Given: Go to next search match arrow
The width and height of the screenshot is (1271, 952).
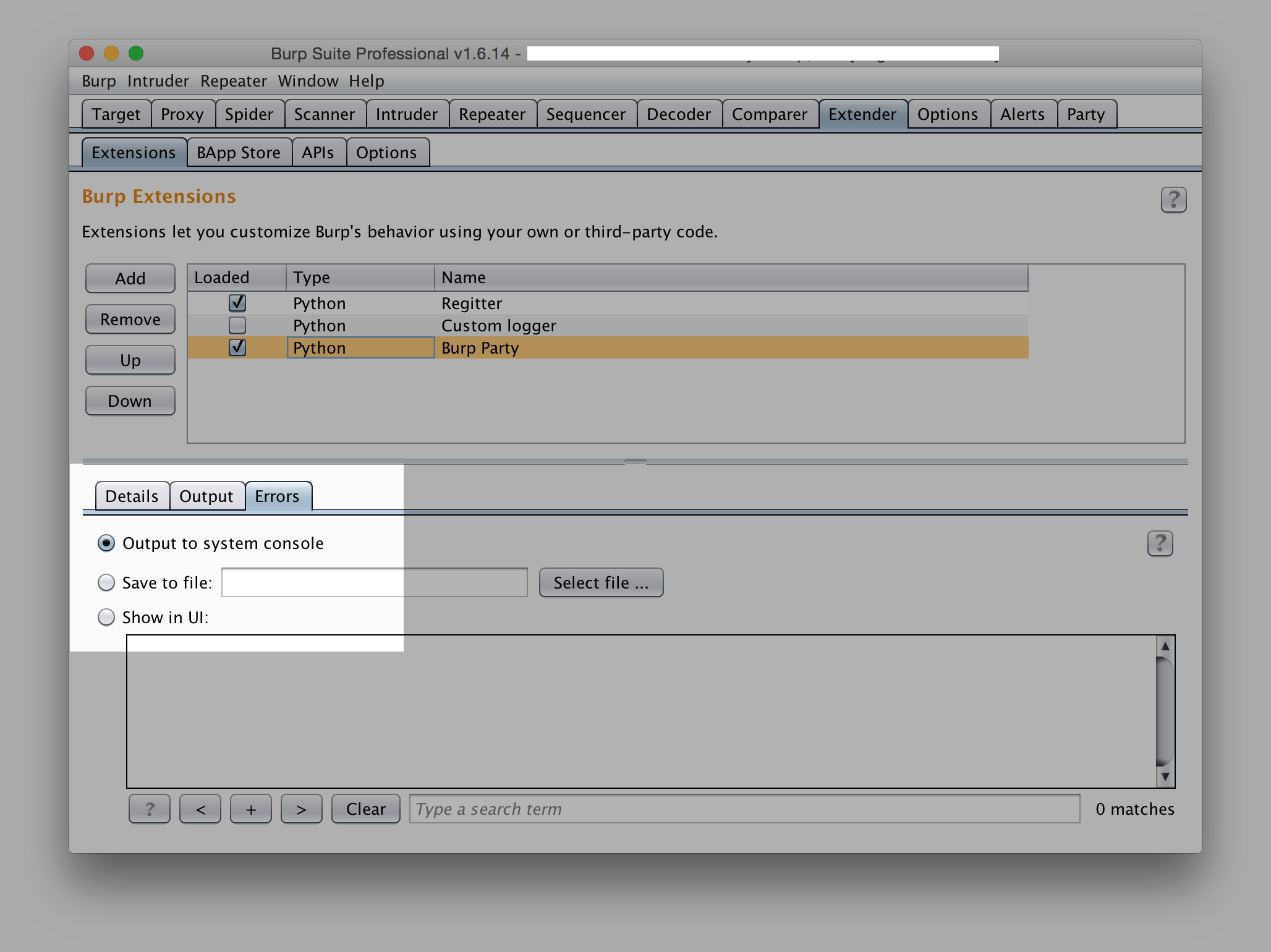Looking at the screenshot, I should click(x=301, y=809).
